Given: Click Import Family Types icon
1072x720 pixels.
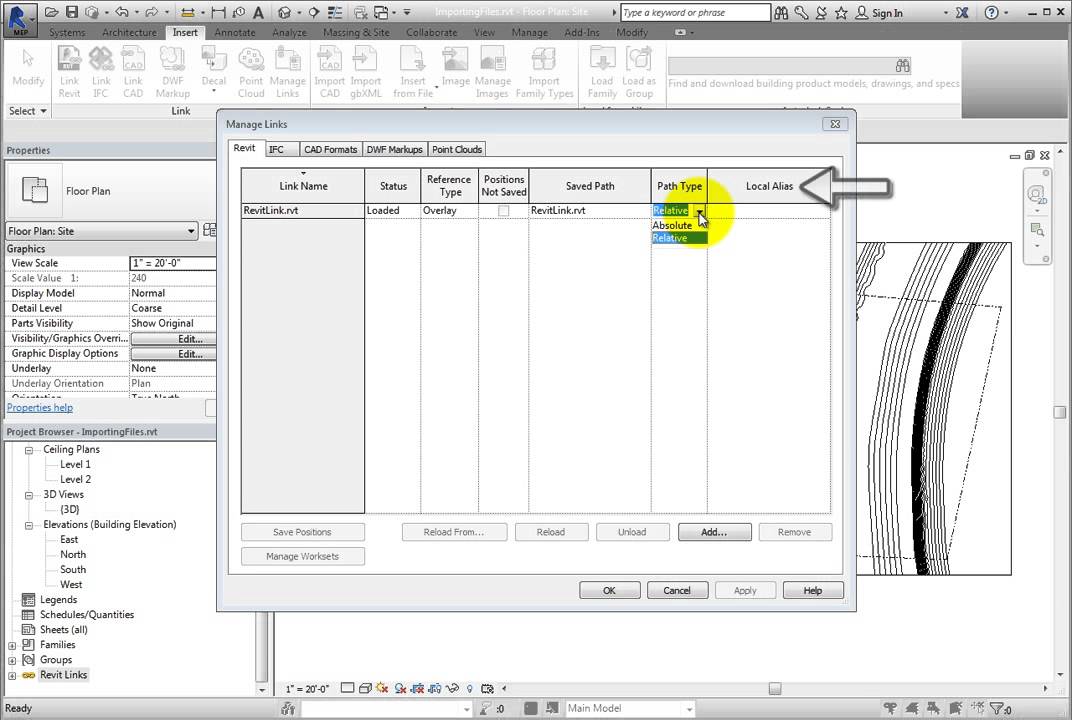Looking at the screenshot, I should [x=544, y=59].
